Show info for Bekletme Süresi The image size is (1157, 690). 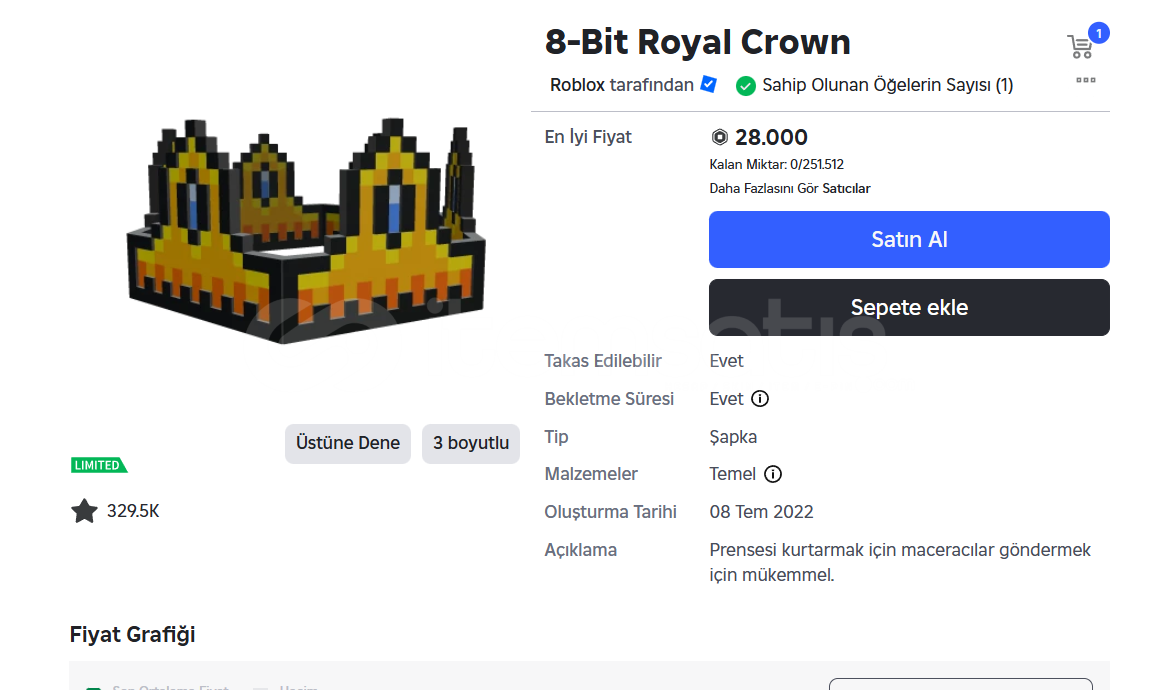[760, 399]
